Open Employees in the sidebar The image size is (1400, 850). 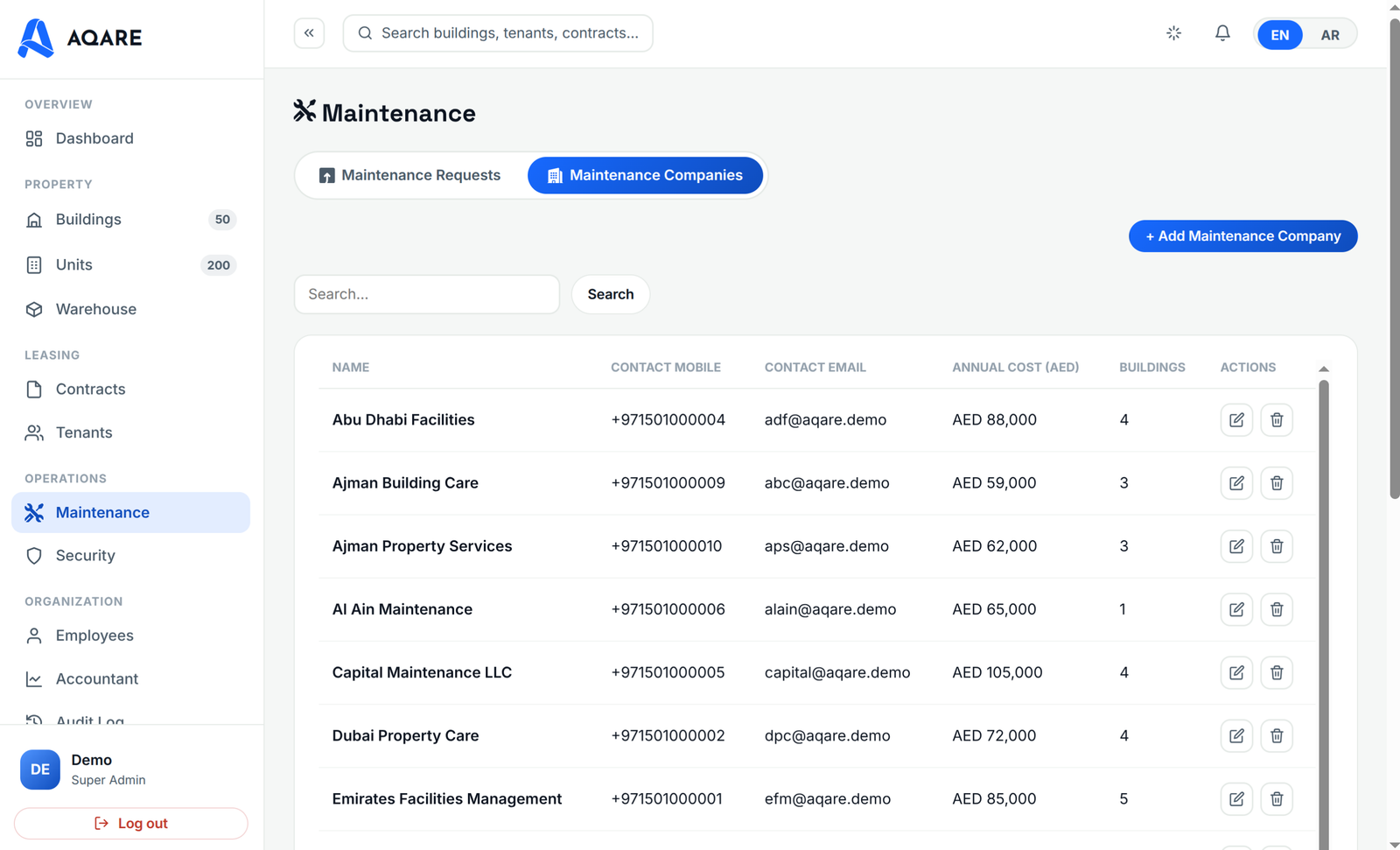130,636
